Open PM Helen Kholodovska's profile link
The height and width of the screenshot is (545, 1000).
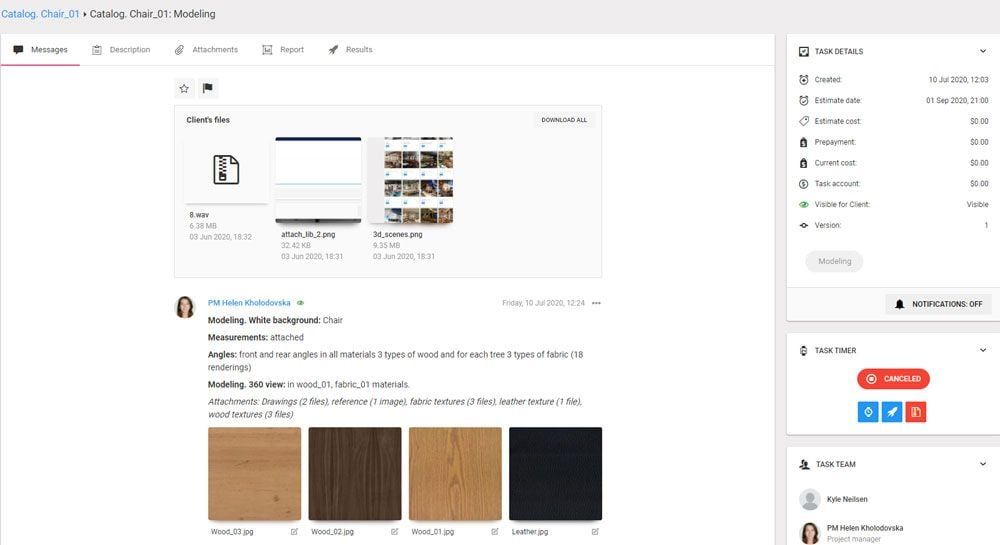click(x=249, y=303)
